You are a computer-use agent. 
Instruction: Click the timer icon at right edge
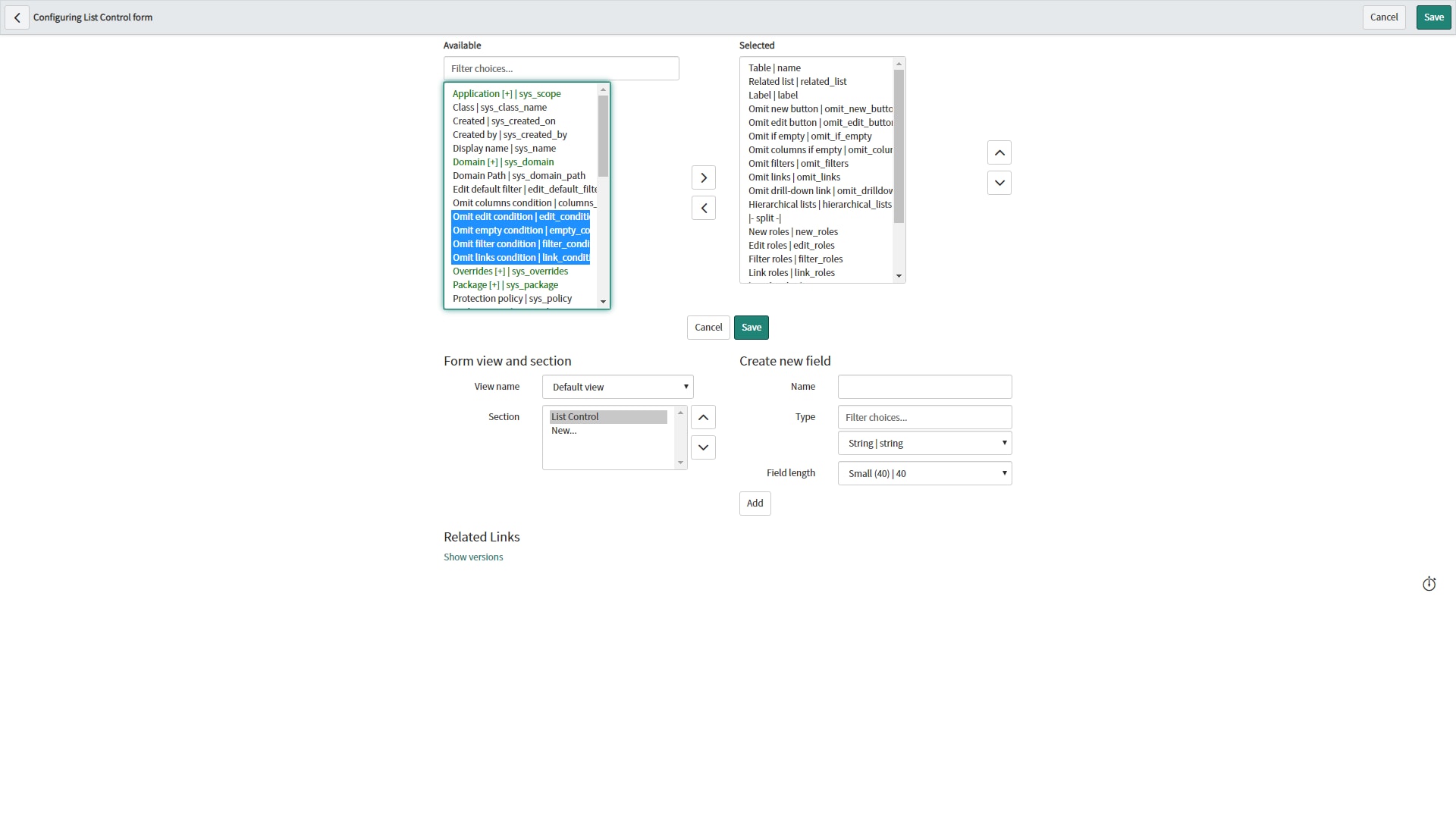click(1429, 584)
